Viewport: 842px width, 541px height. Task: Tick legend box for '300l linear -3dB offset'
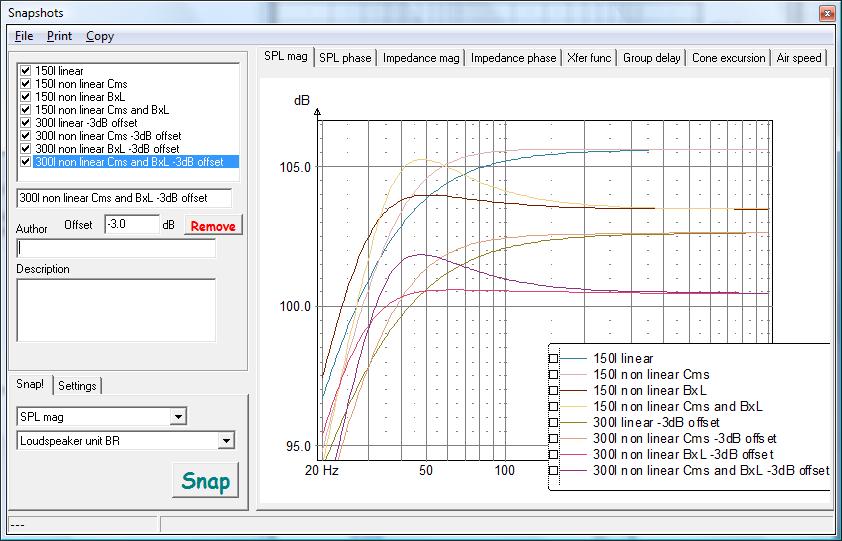tap(553, 423)
